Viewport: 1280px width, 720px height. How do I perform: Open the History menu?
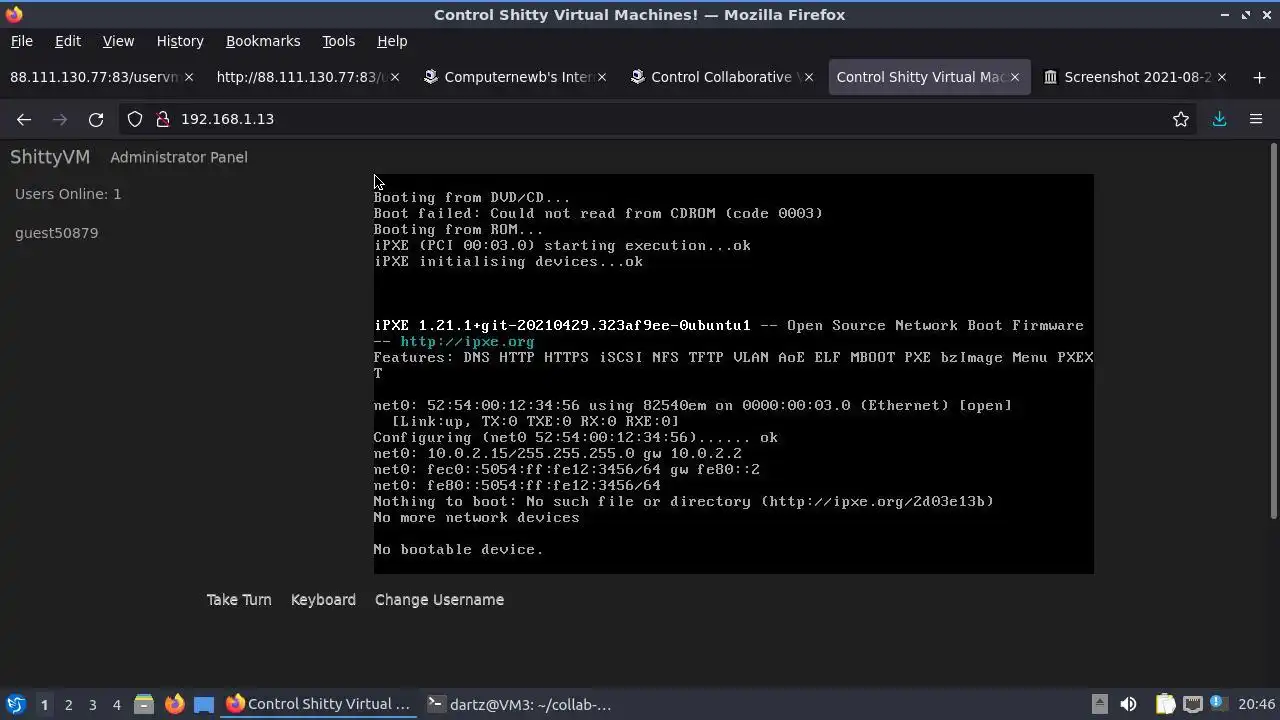[x=180, y=41]
